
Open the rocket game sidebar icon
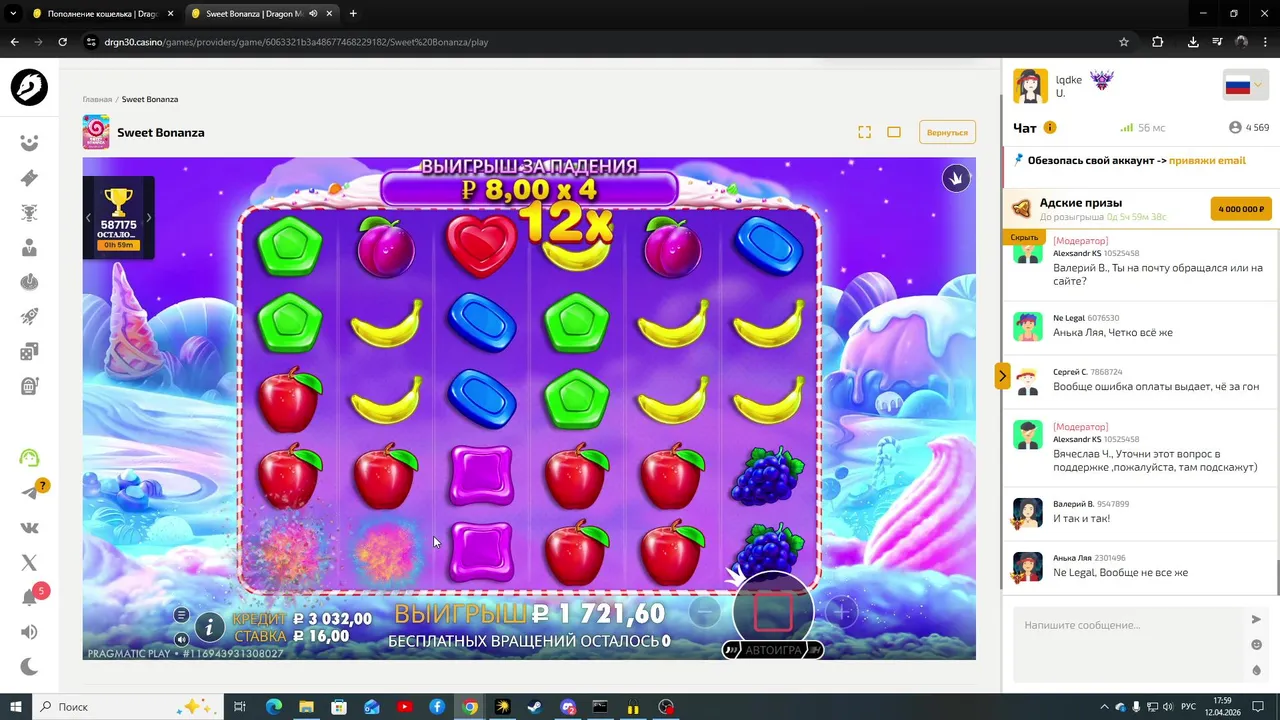29,316
